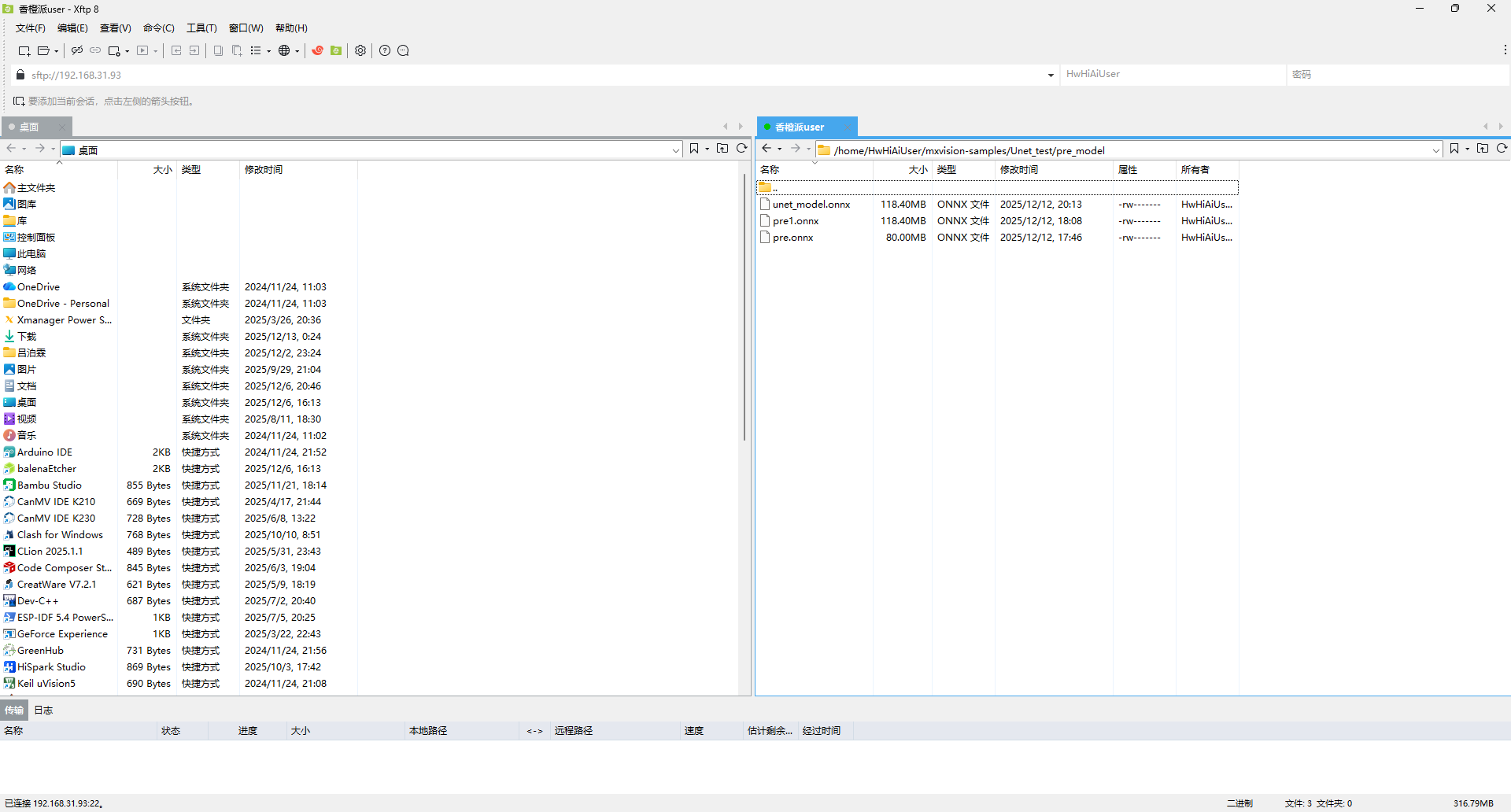1511x812 pixels.
Task: Click the session properties toolbar icon
Action: pyautogui.click(x=114, y=50)
